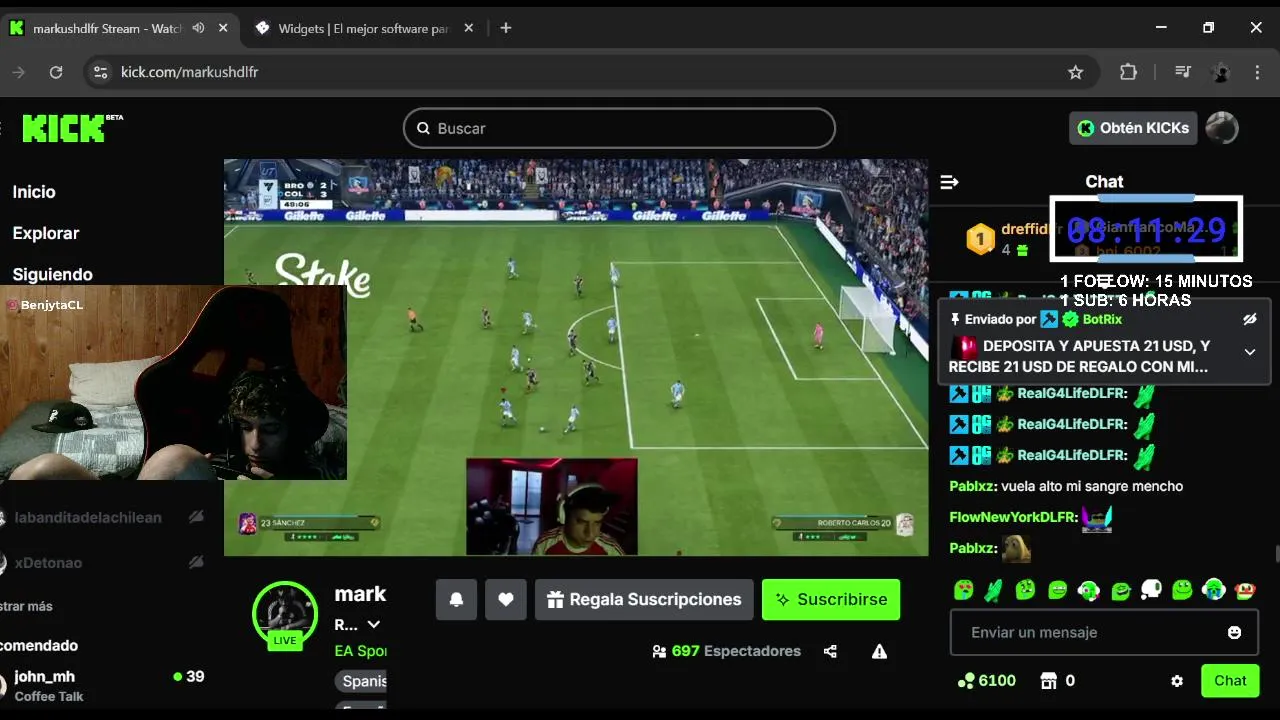1280x720 pixels.
Task: View channel points balance 6100
Action: (986, 681)
